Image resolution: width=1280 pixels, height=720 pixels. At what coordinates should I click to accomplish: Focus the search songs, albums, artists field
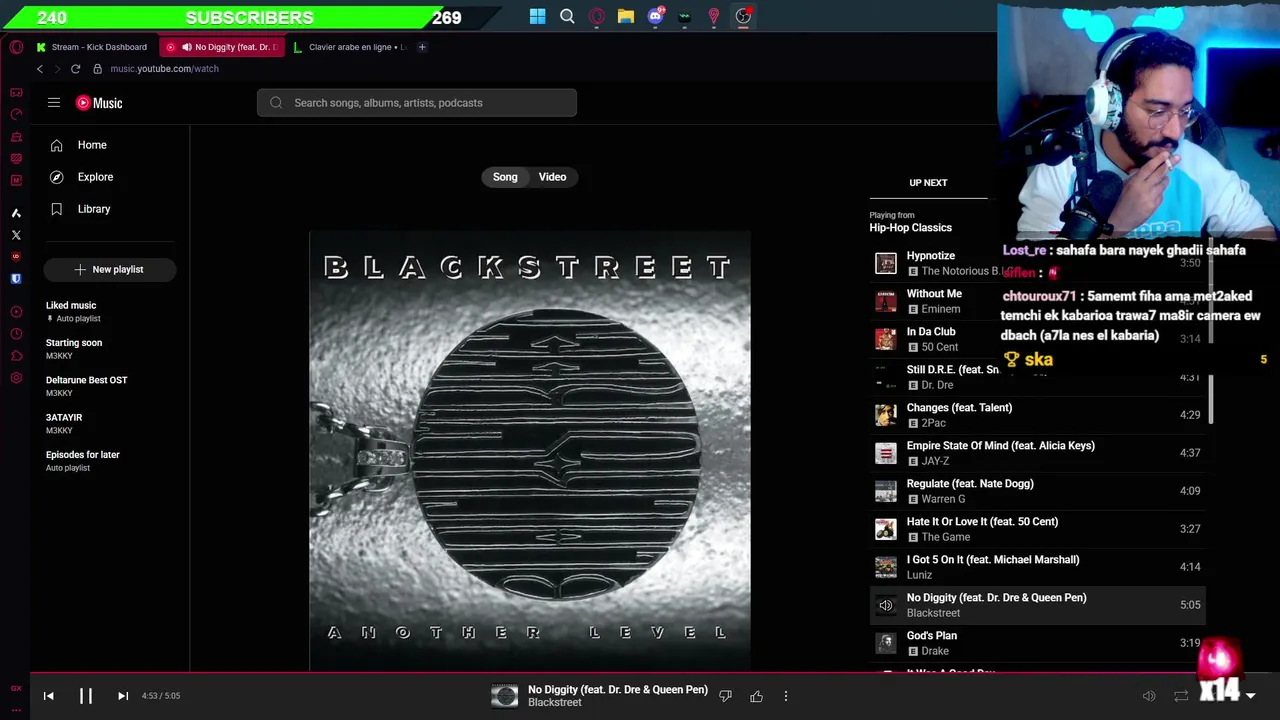tap(417, 103)
